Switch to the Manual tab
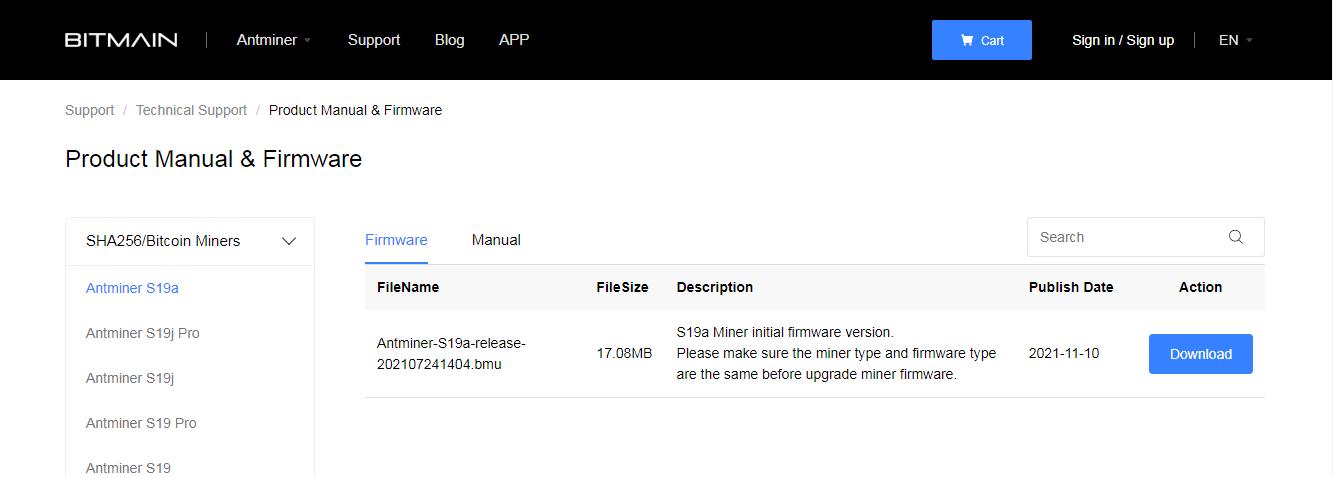1333x478 pixels. [496, 240]
